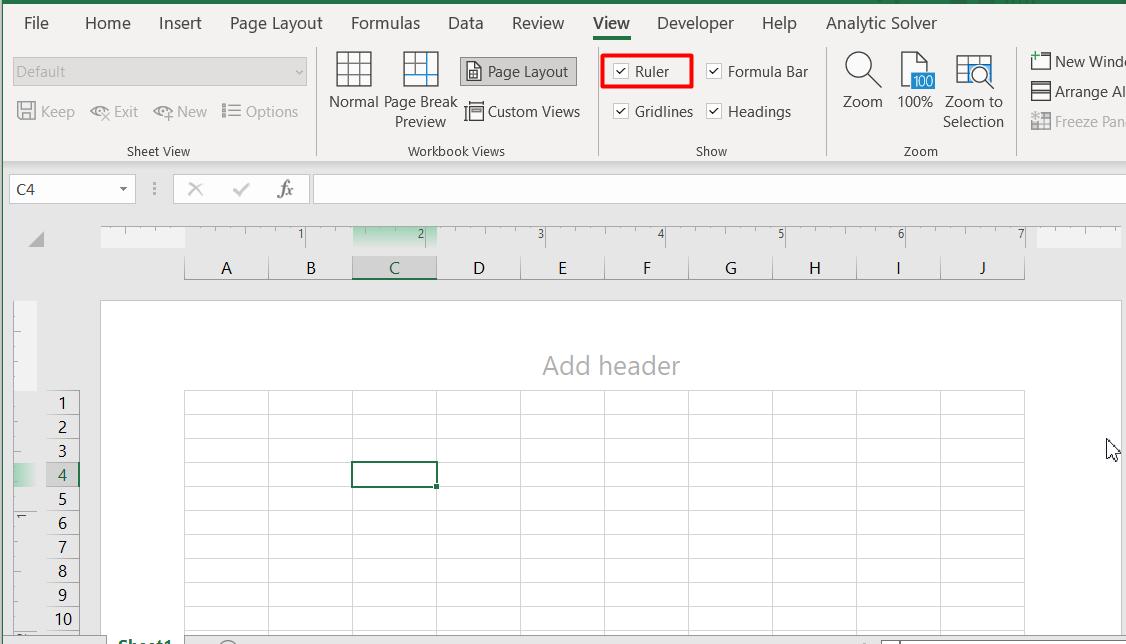Click the Select All sheet corner
The width and height of the screenshot is (1126, 644).
tap(35, 239)
